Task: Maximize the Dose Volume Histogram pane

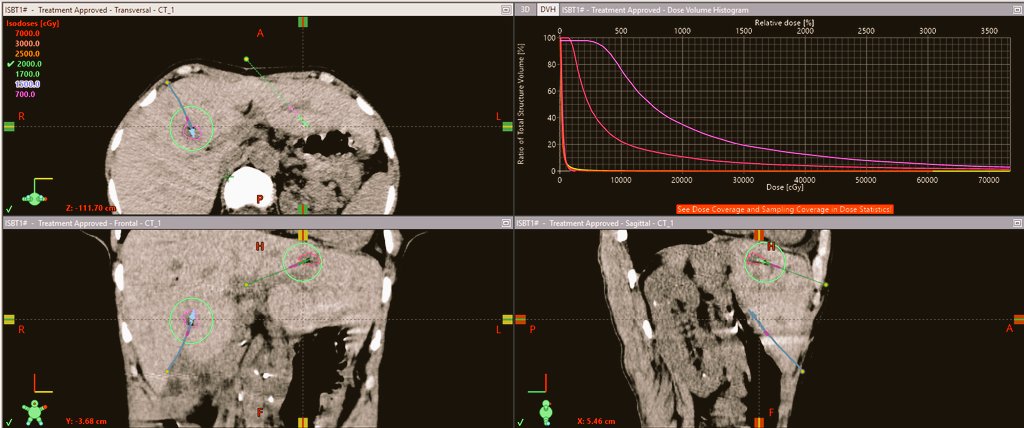Action: [1015, 9]
